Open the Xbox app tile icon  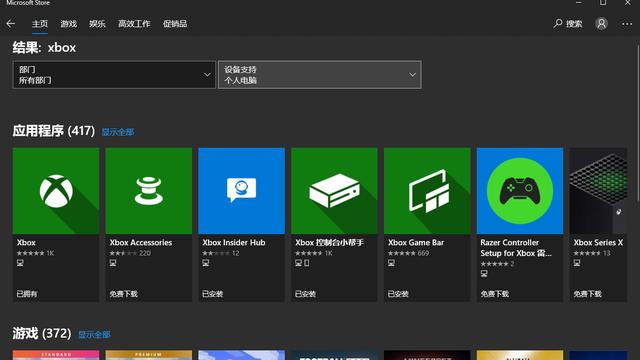pyautogui.click(x=56, y=191)
